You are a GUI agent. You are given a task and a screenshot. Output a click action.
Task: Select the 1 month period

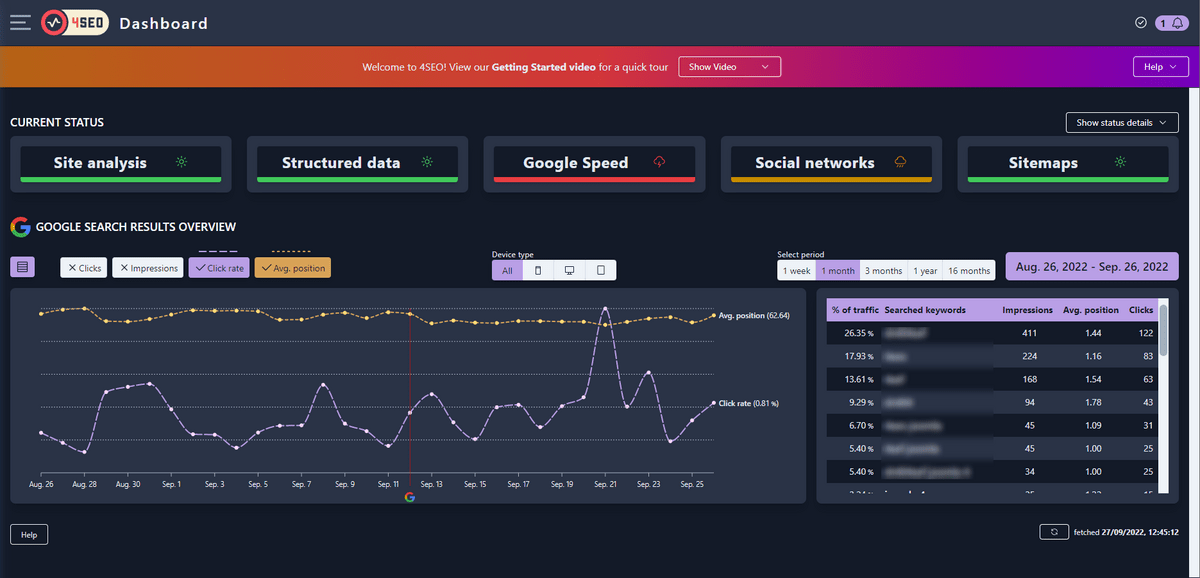(x=838, y=270)
